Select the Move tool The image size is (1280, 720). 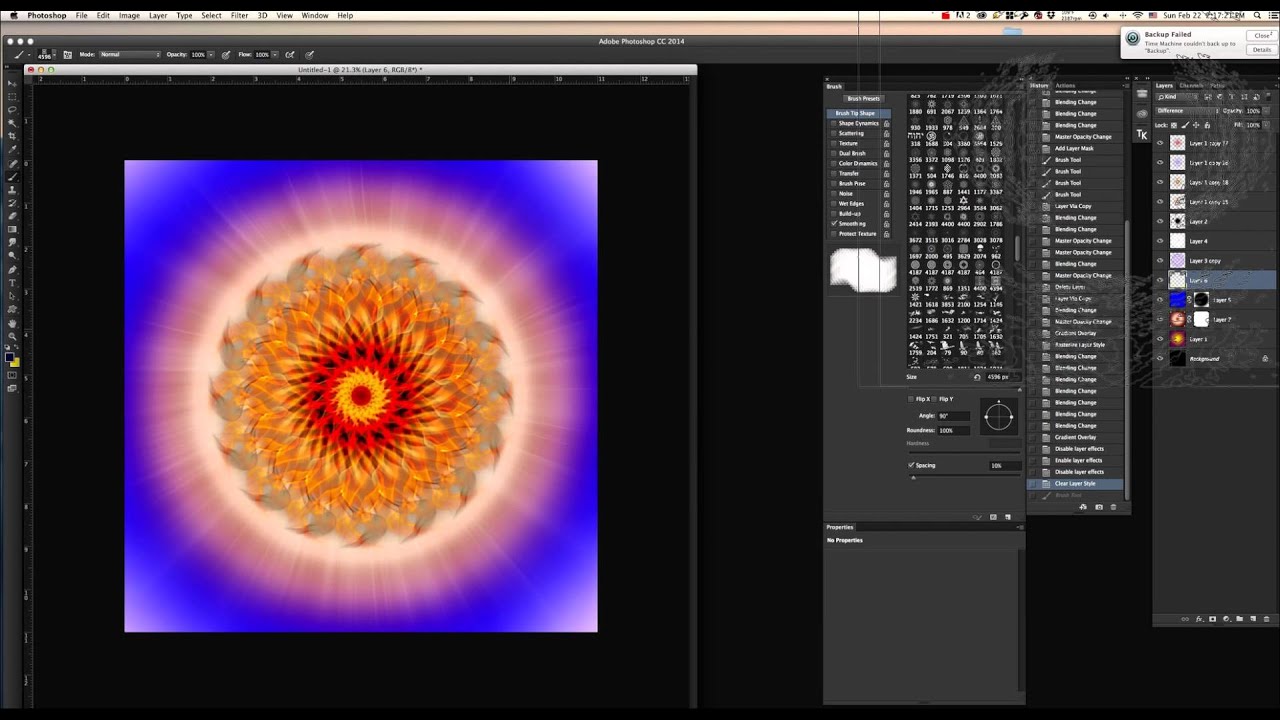point(13,84)
